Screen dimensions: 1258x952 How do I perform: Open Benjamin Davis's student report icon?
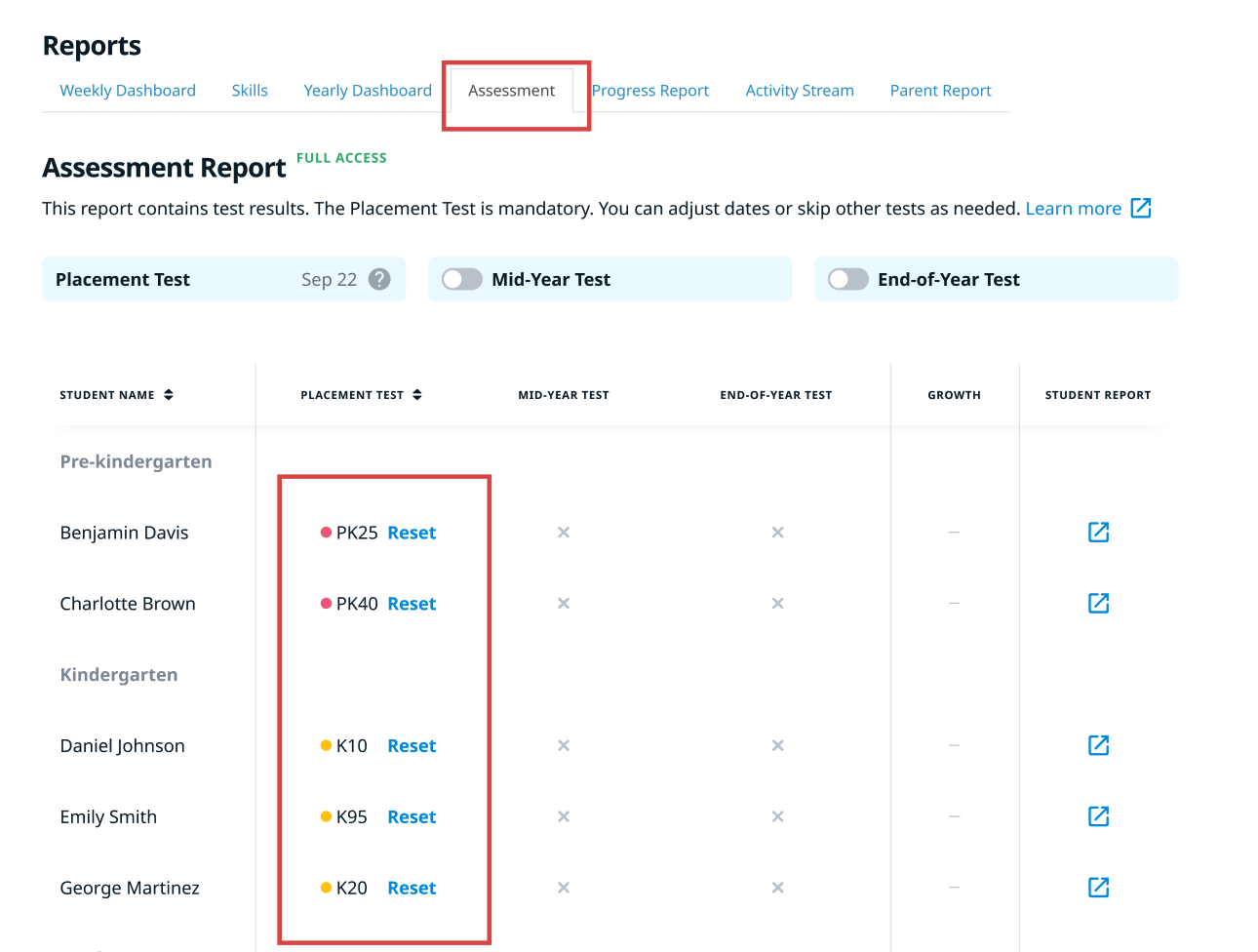pyautogui.click(x=1098, y=533)
